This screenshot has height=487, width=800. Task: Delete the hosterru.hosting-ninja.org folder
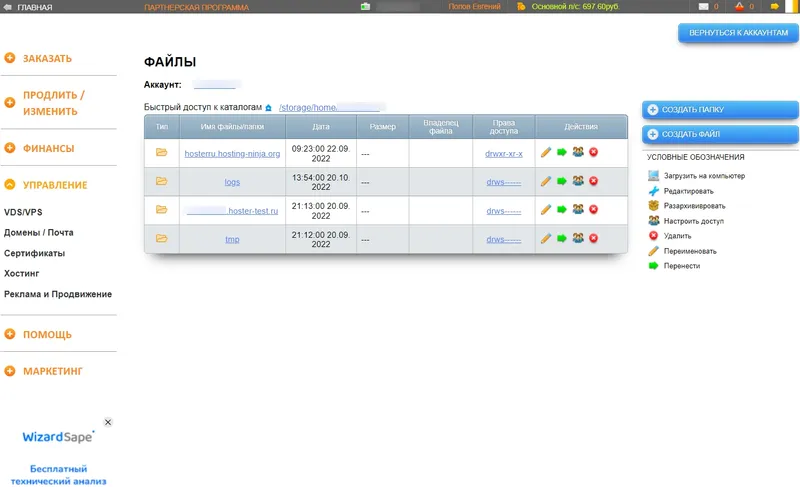(593, 152)
